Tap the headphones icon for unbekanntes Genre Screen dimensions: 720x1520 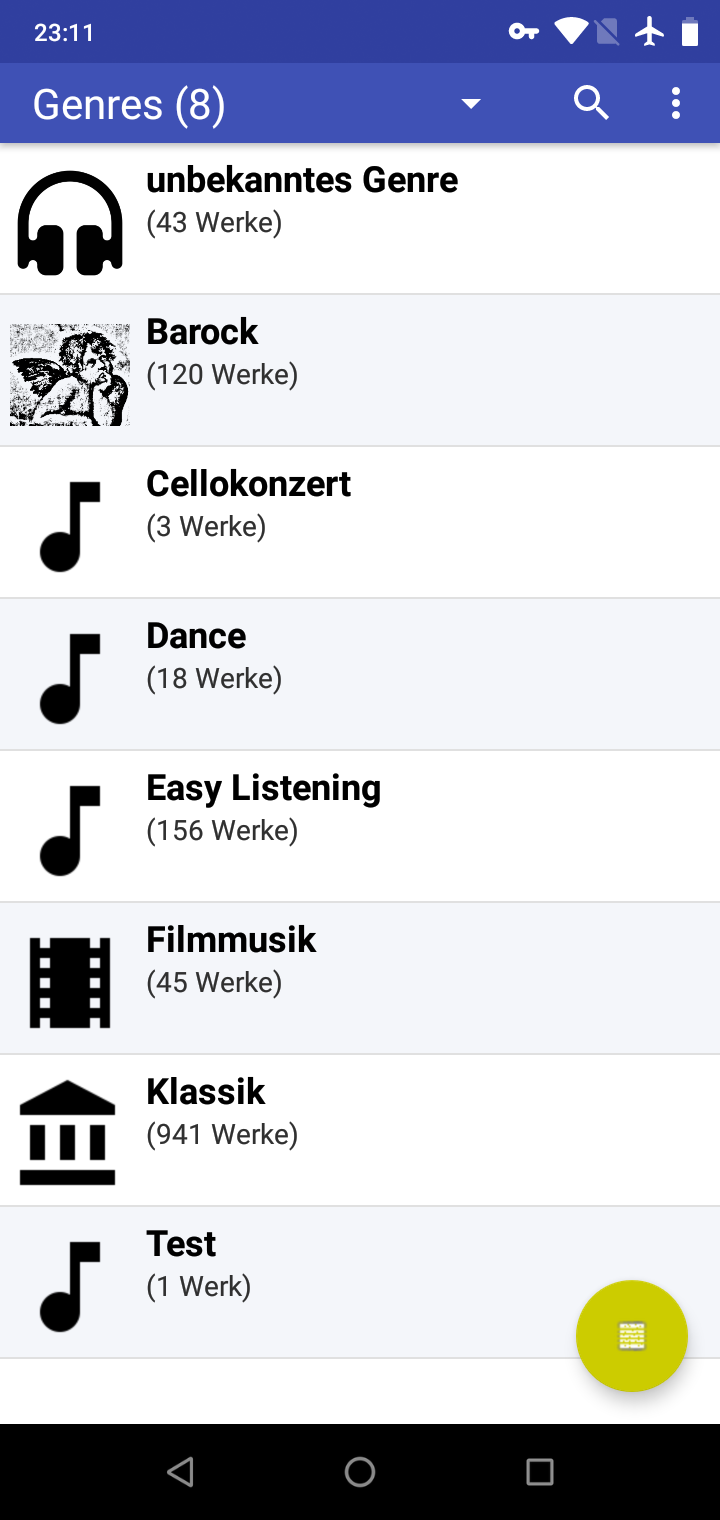70,222
